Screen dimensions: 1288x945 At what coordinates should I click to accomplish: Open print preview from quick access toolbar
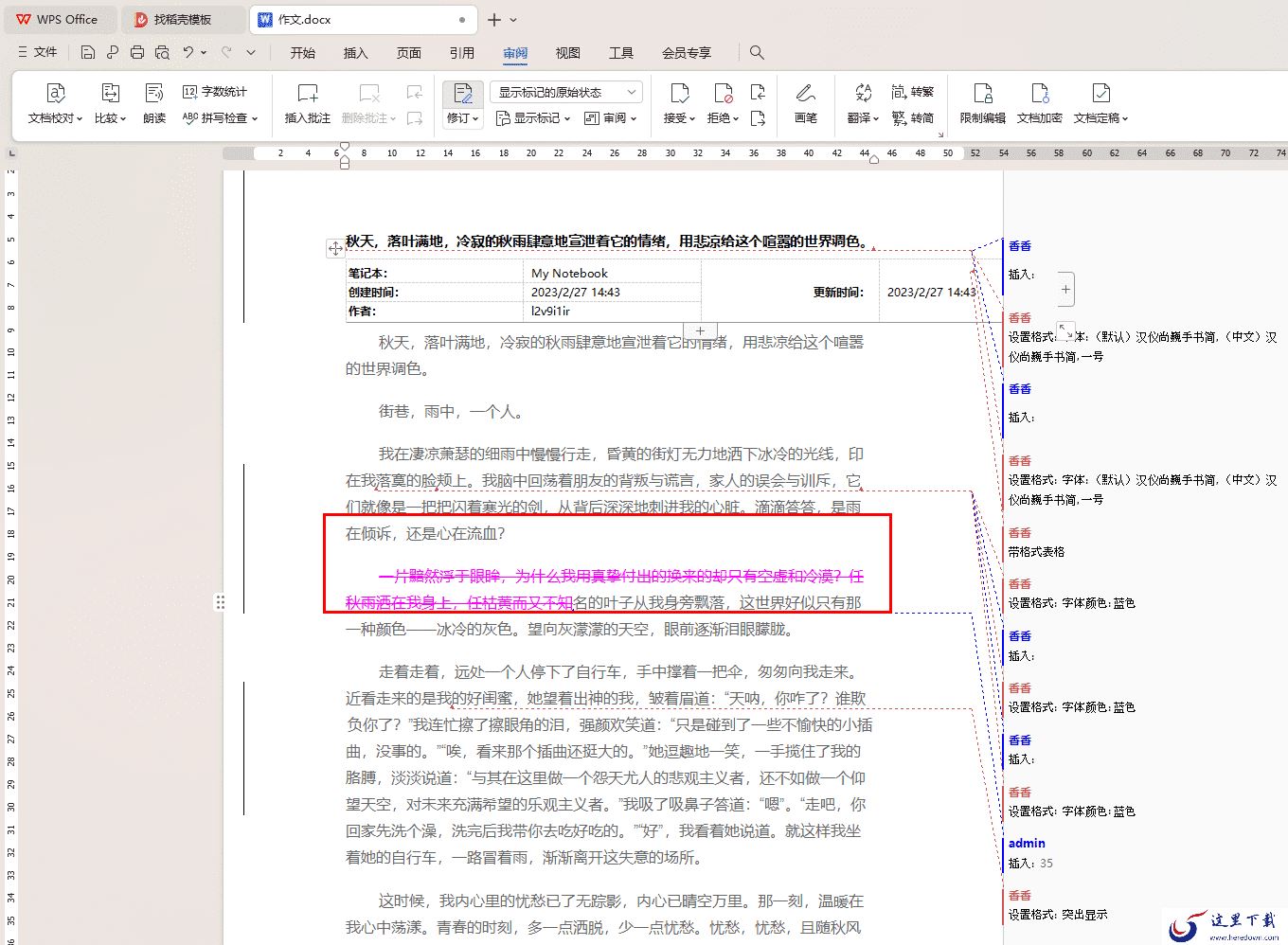(x=162, y=52)
